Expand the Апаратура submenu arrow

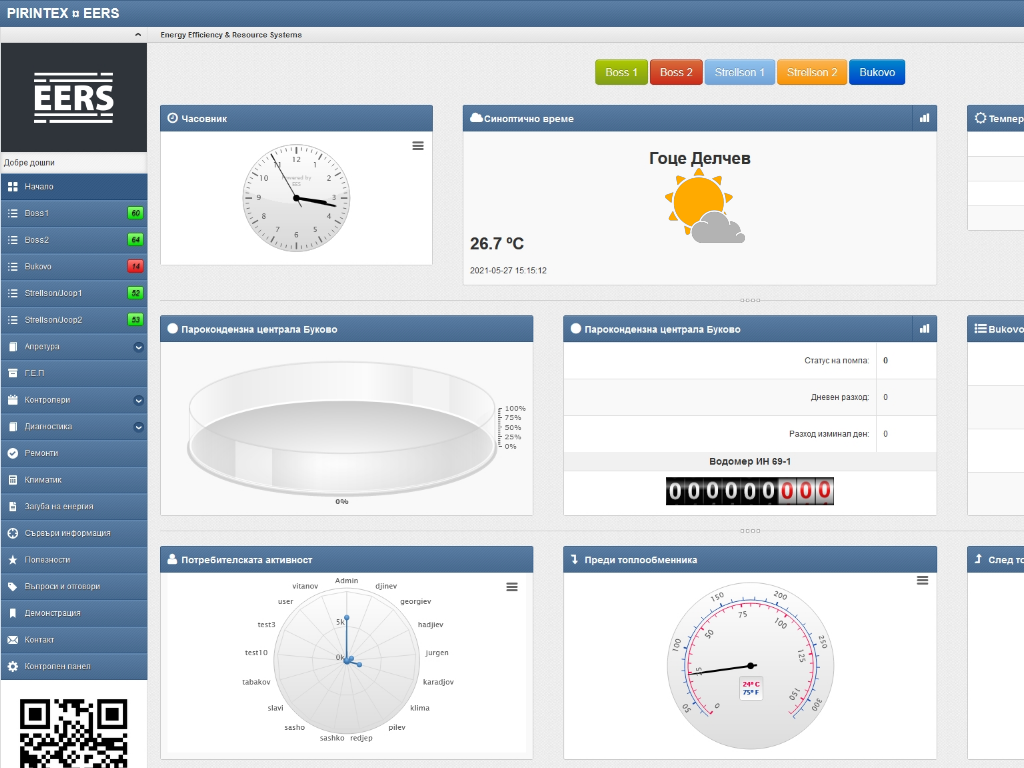pyautogui.click(x=138, y=347)
